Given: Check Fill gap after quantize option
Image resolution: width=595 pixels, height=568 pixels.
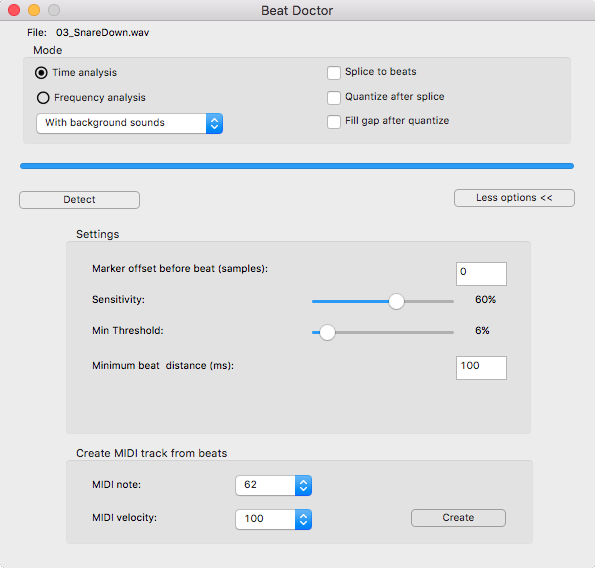Looking at the screenshot, I should [x=334, y=122].
